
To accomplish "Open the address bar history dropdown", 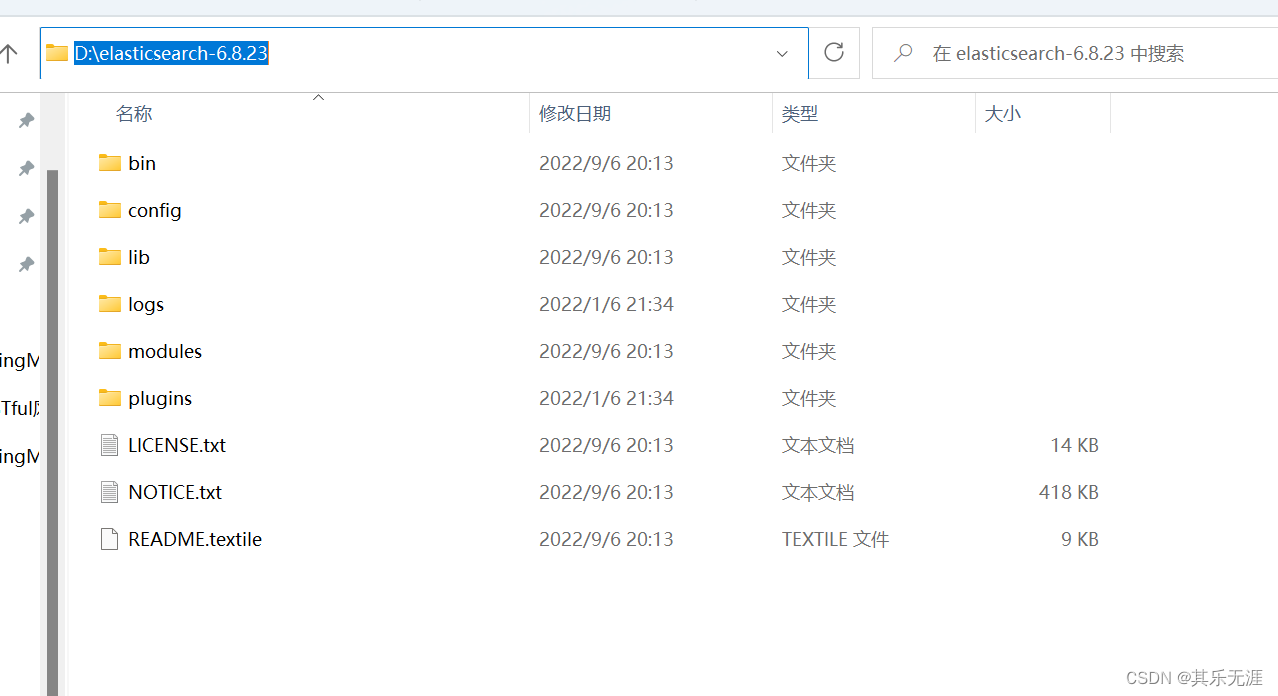I will (781, 53).
